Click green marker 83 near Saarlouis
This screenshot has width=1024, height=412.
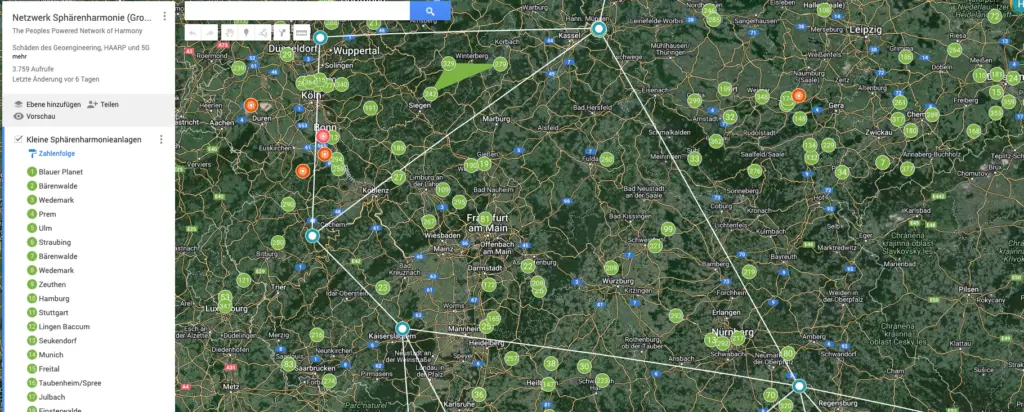[x=288, y=364]
